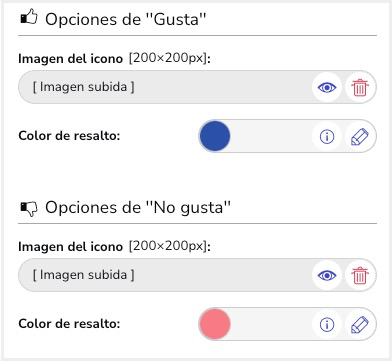Click the blue "Gusta" highlight color swatch
Screen dimensions: 392x362
click(x=215, y=136)
